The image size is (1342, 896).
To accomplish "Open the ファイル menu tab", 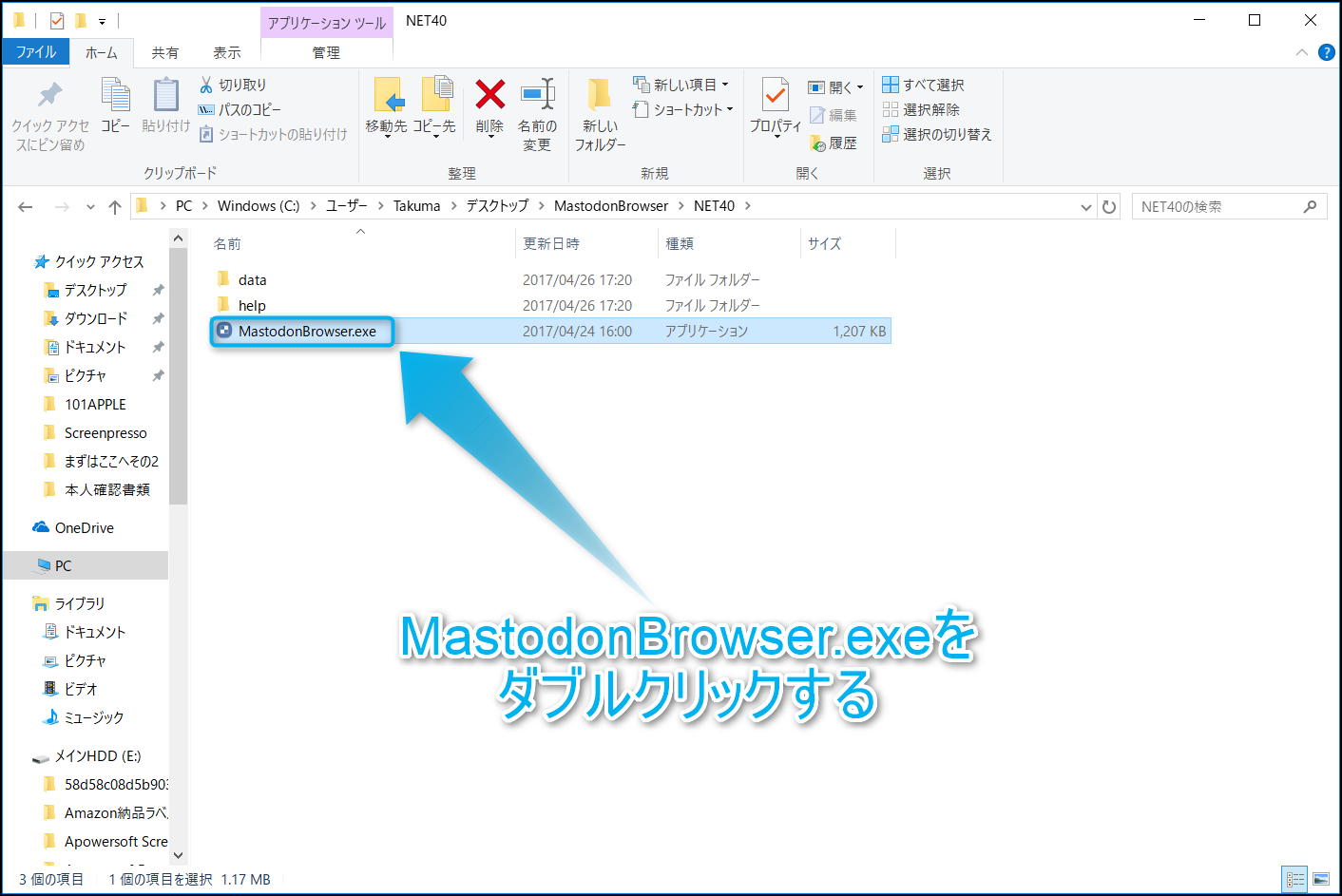I will 36,52.
